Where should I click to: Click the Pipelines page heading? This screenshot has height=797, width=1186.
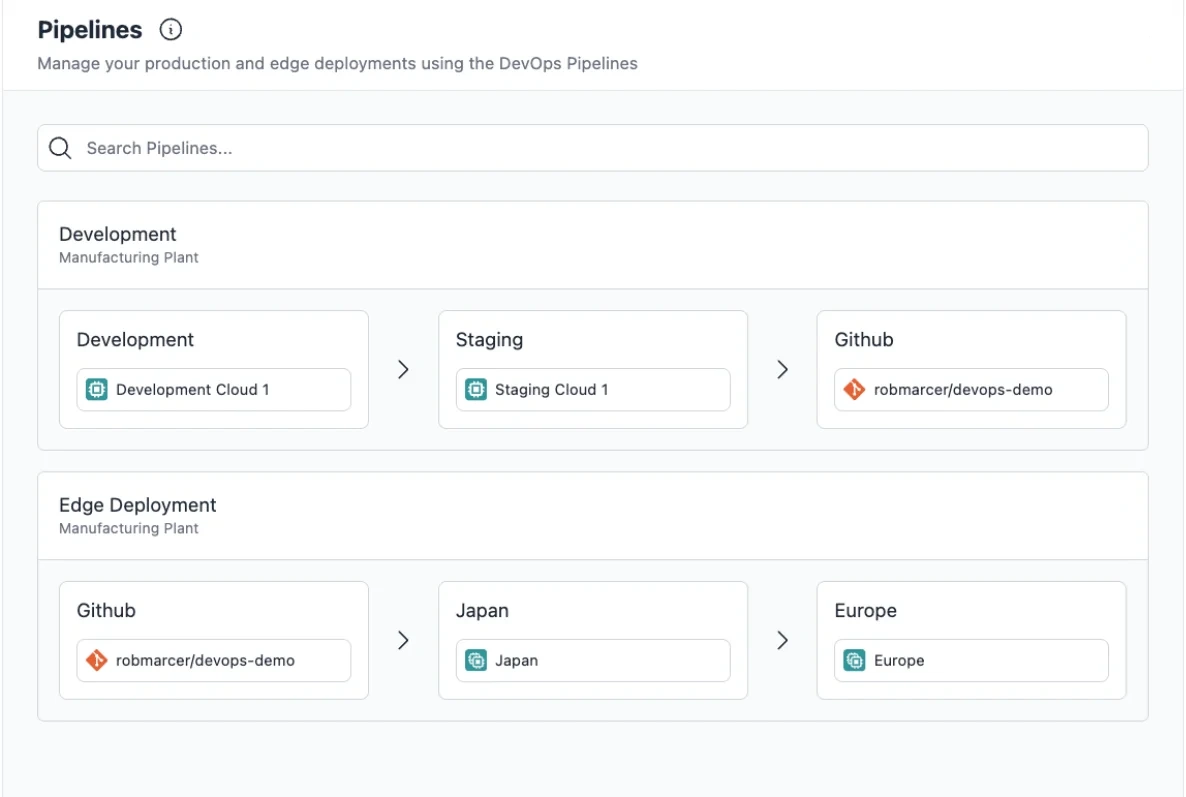pyautogui.click(x=90, y=29)
